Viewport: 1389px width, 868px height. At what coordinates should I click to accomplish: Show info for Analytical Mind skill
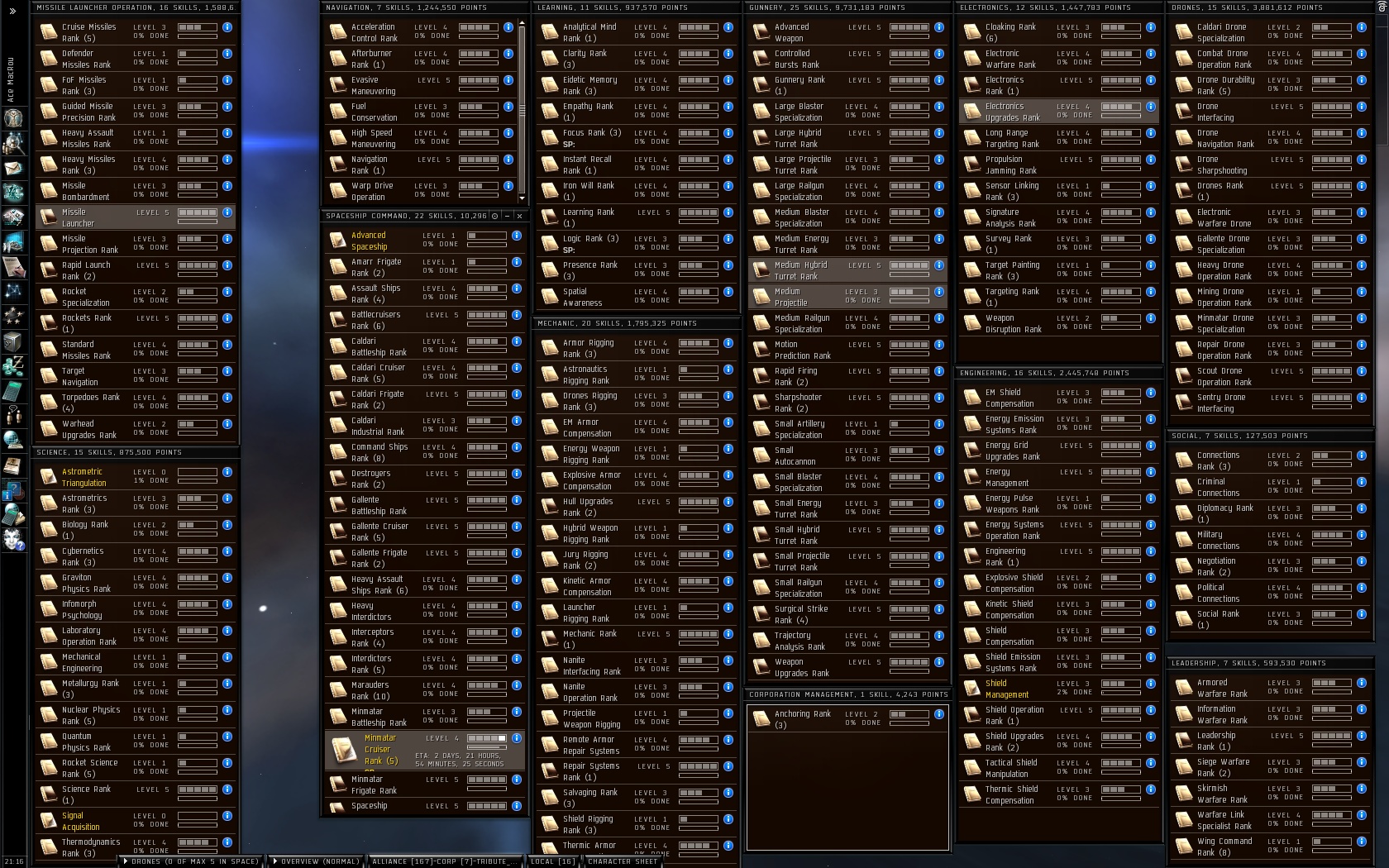[728, 27]
